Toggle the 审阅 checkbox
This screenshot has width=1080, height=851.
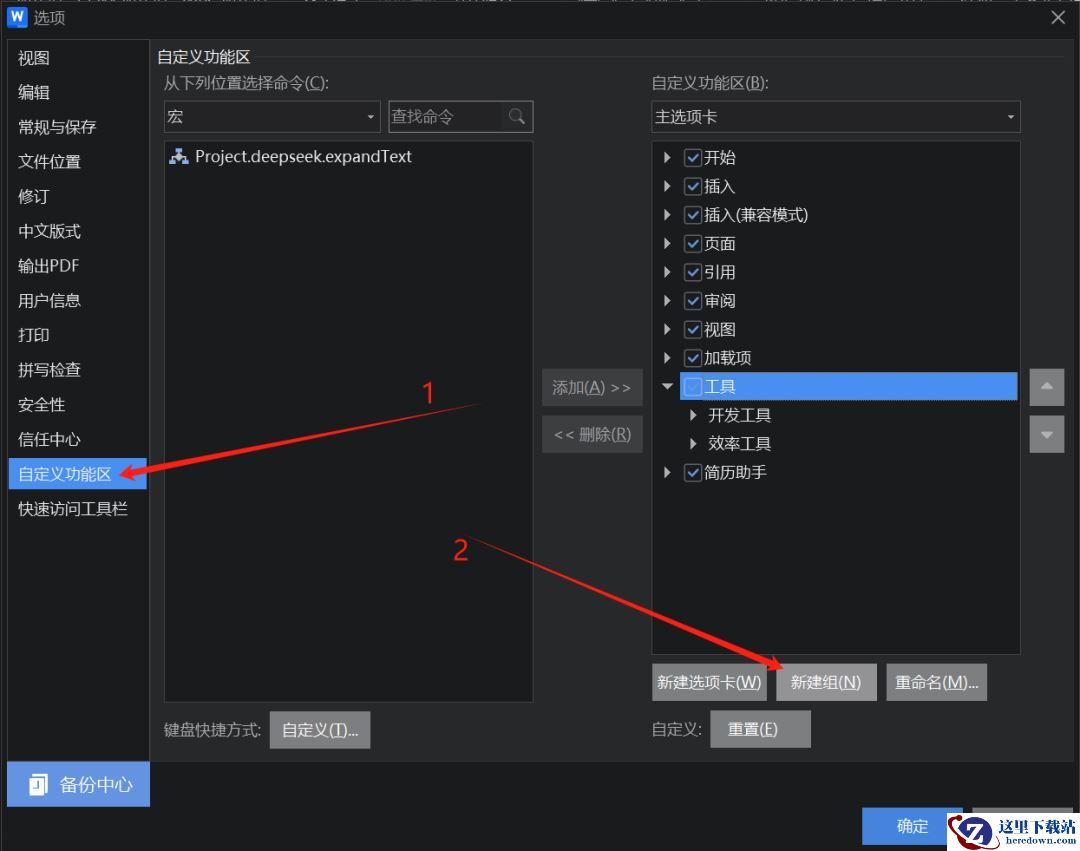[x=693, y=301]
